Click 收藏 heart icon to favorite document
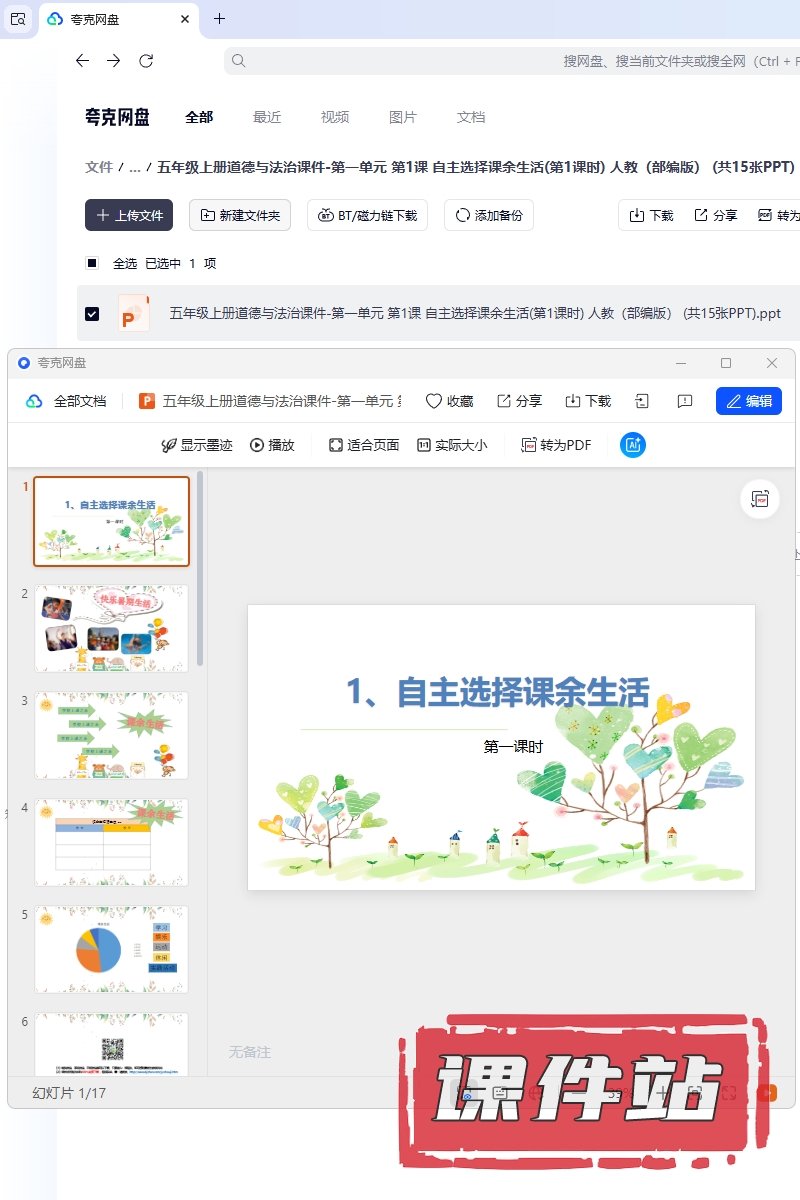Viewport: 800px width, 1200px height. pos(434,401)
